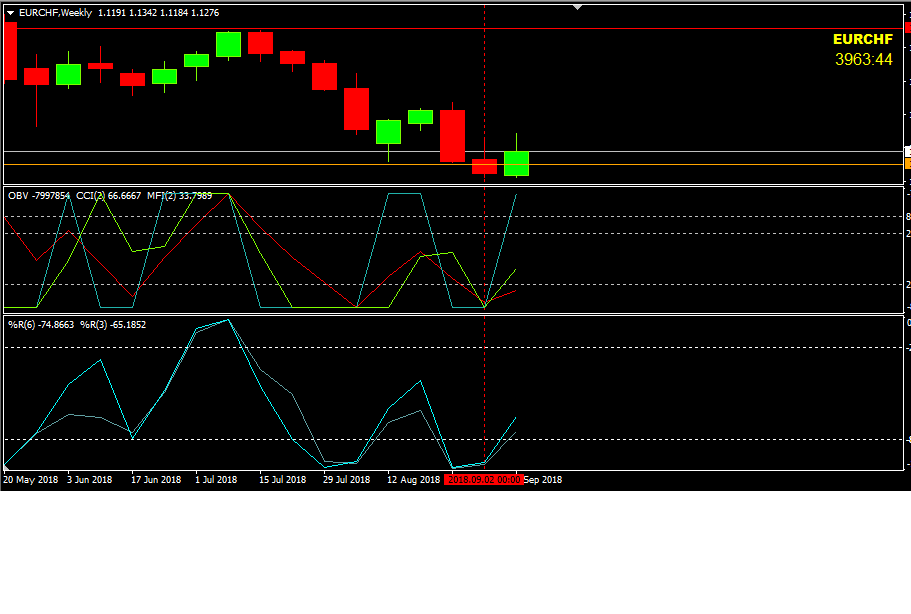
Task: Select the CCI(2) 66.6667 indicator label
Action: coord(109,196)
